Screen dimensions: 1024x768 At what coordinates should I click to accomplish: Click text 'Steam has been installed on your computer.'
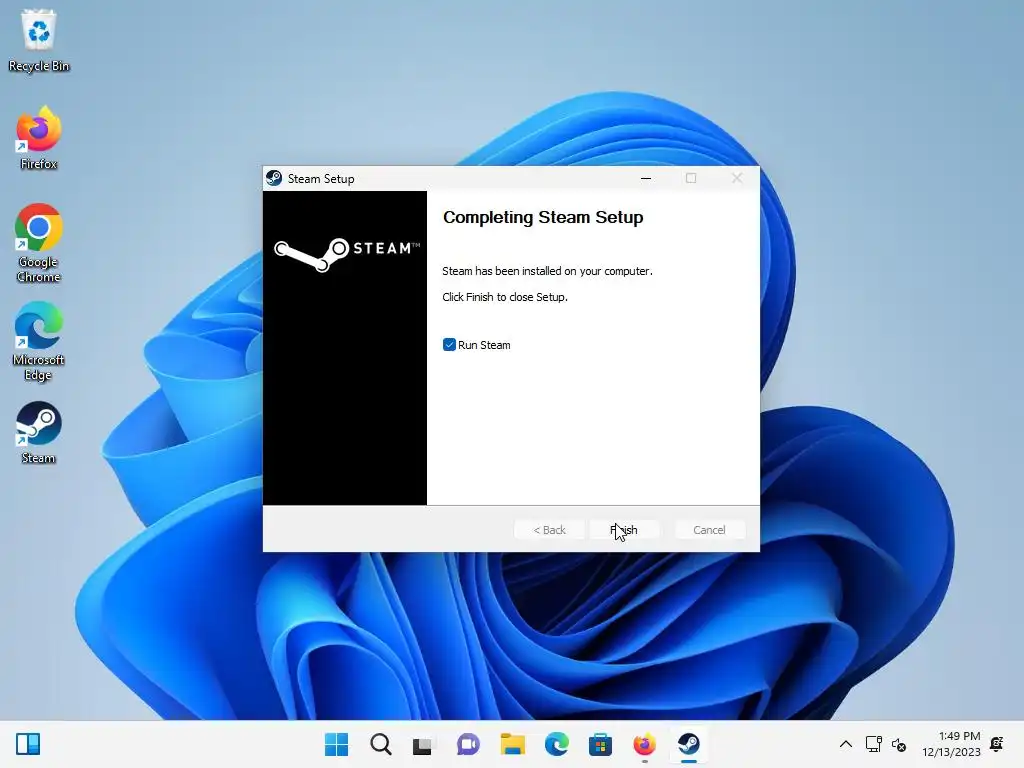(547, 271)
